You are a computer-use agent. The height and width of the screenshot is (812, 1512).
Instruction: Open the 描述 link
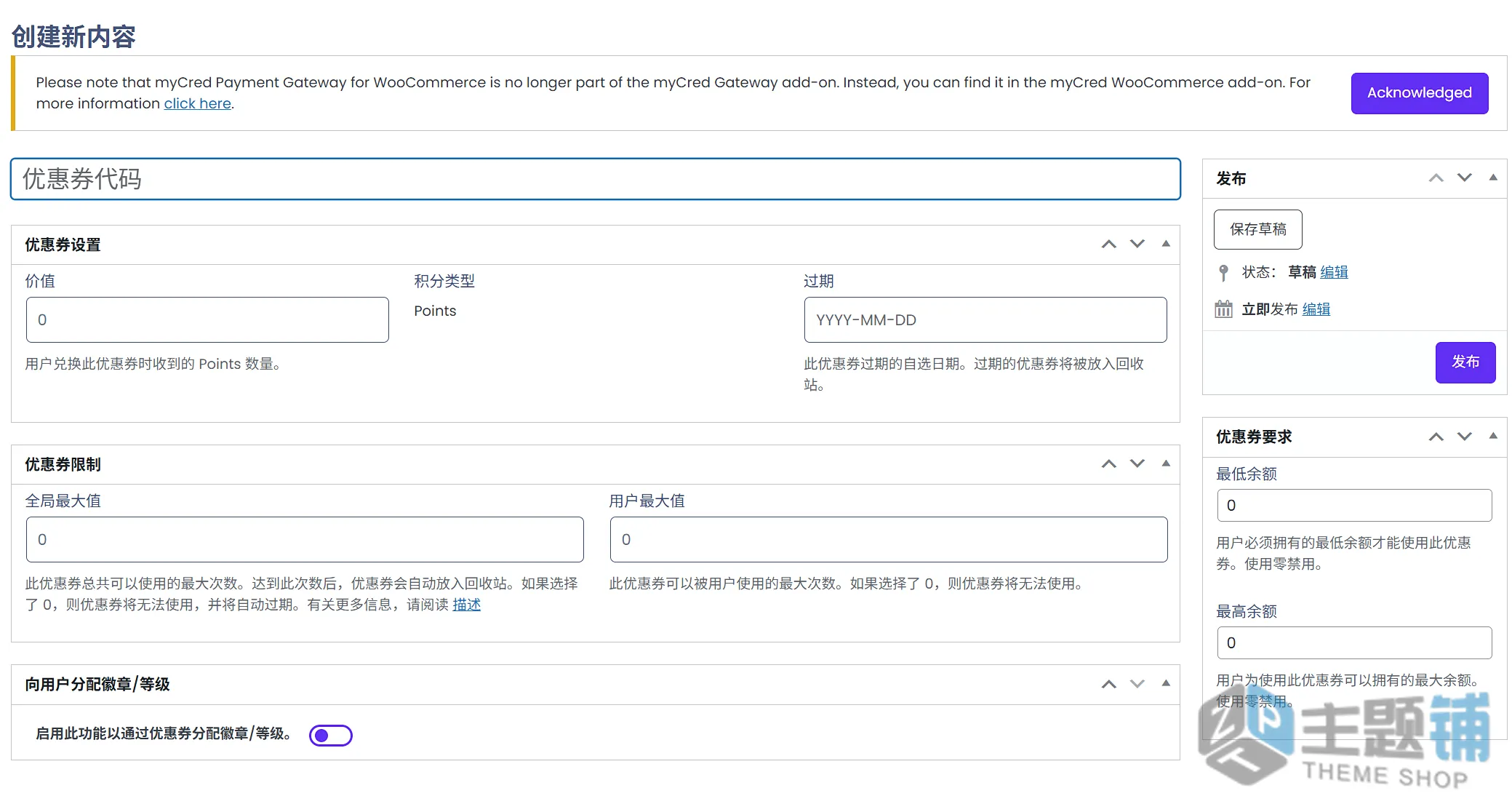[466, 605]
